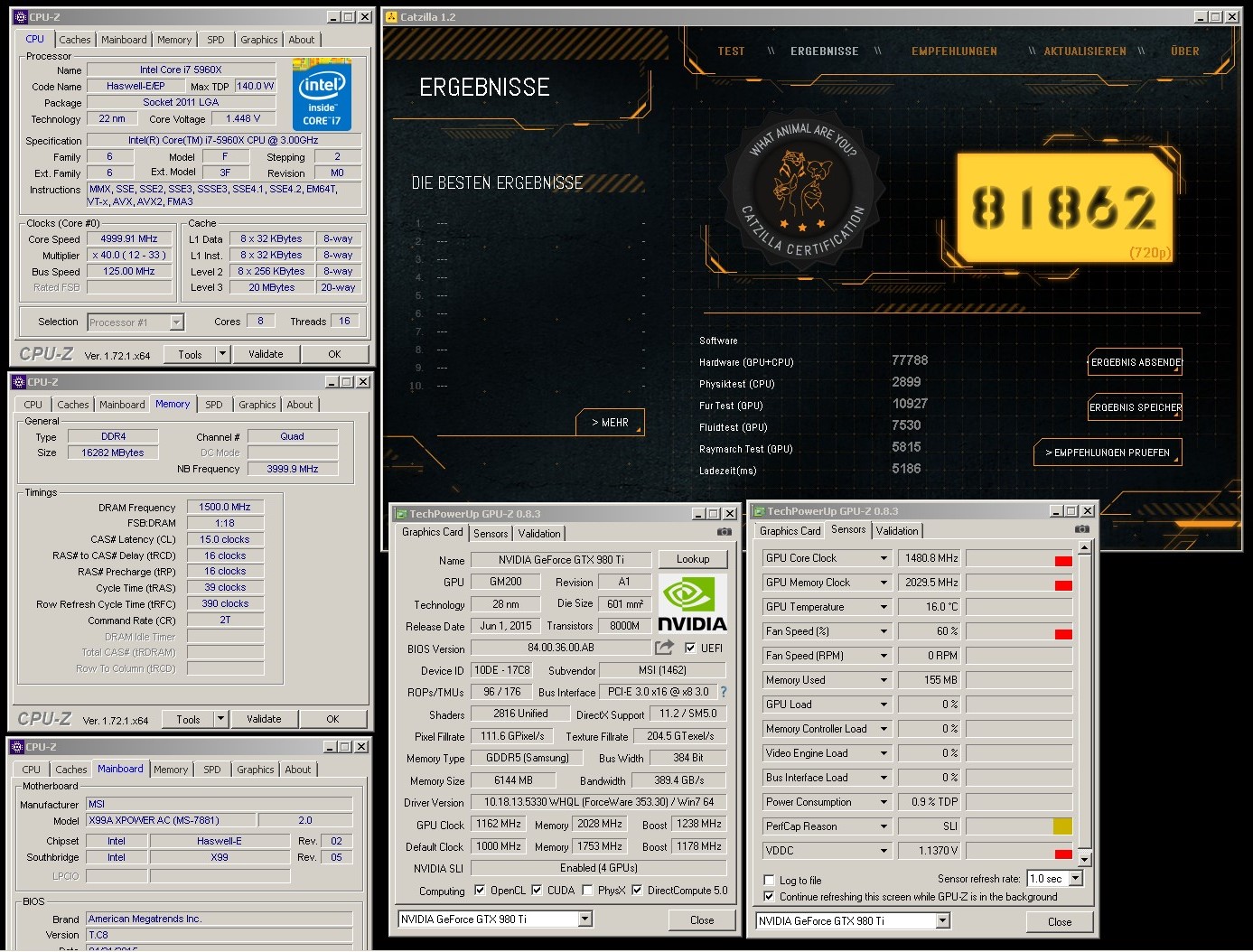This screenshot has height=952, width=1253.
Task: Open Sensors tab in GPU-Z Graphics Card window
Action: (x=491, y=534)
